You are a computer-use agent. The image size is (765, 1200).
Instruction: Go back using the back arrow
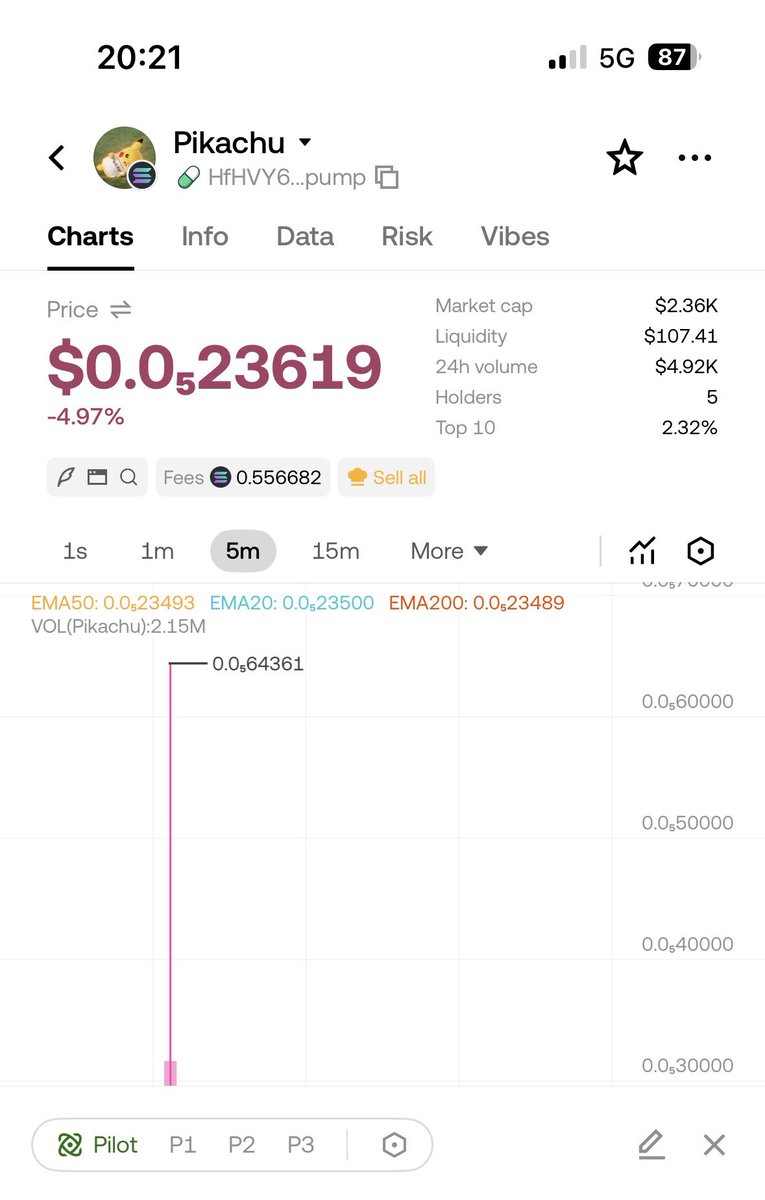click(x=57, y=158)
